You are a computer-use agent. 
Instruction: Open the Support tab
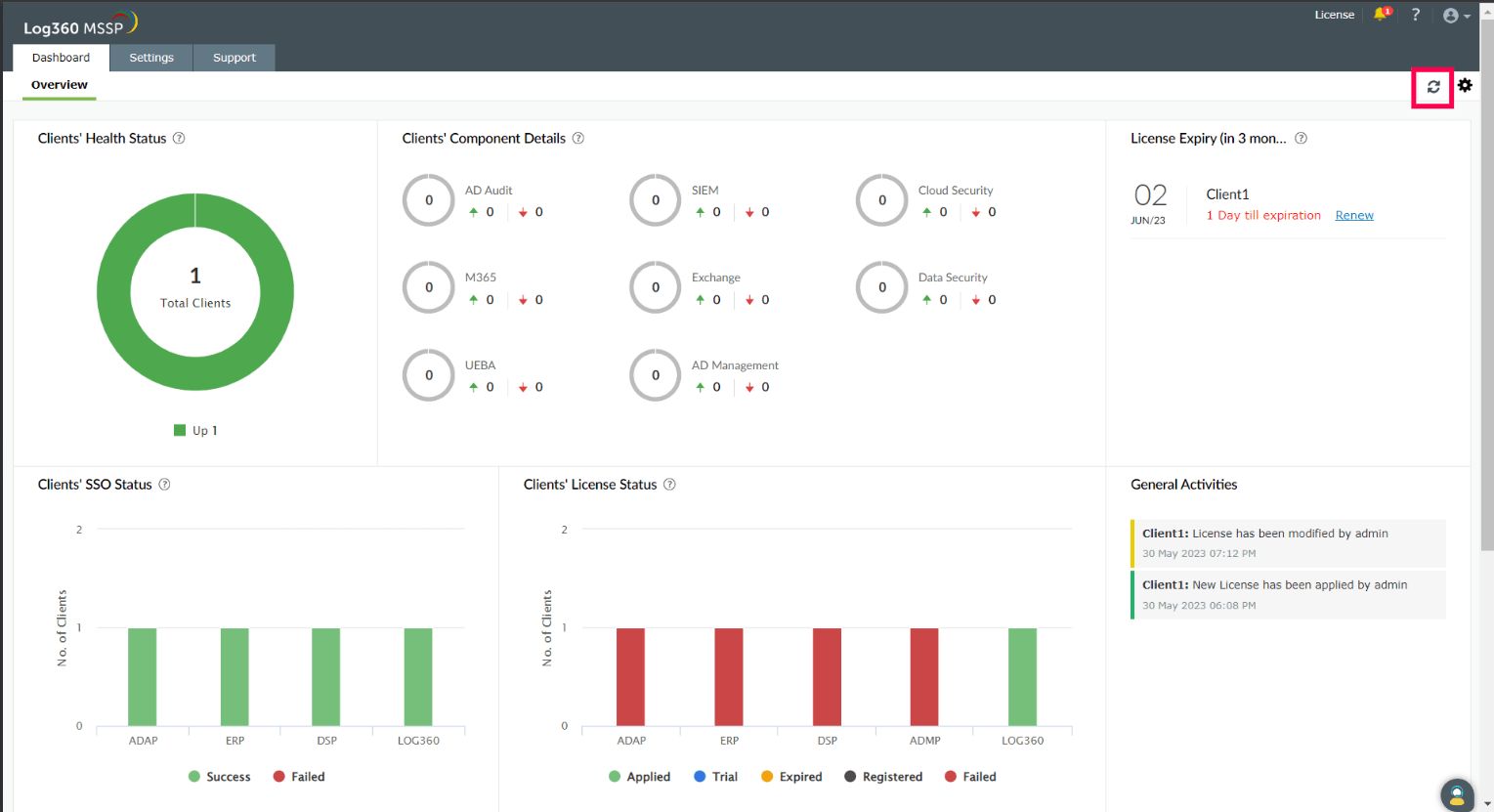point(235,58)
